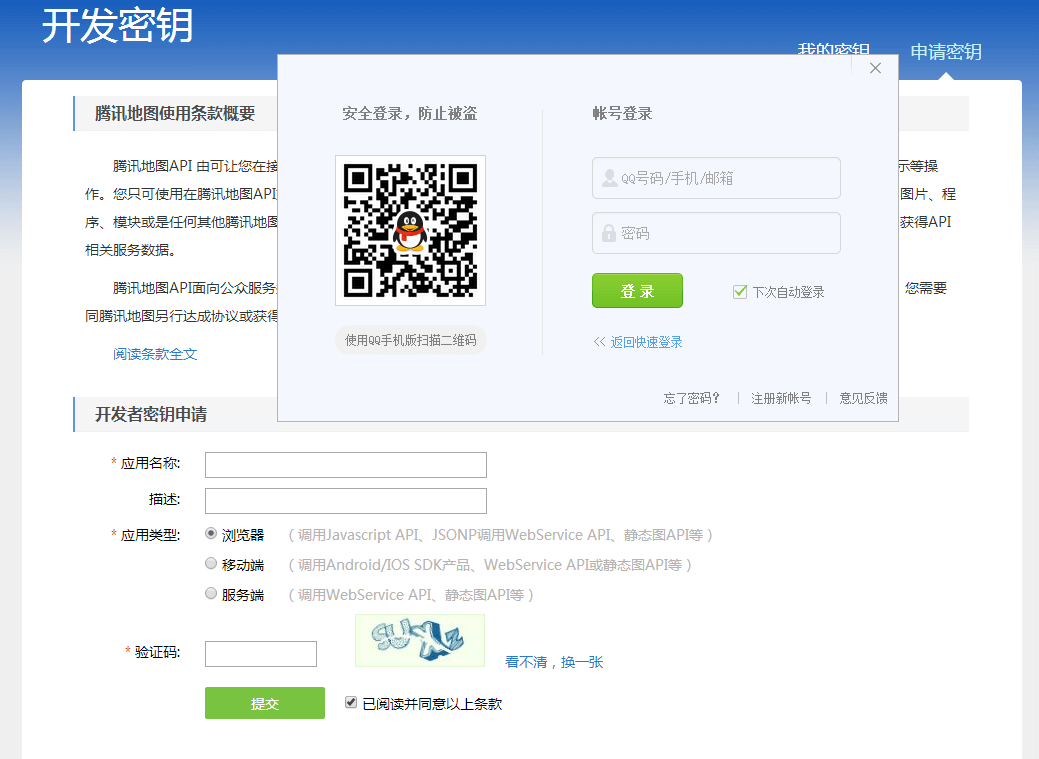The image size is (1039, 759).
Task: Click the QQ login QR code
Action: coord(410,230)
